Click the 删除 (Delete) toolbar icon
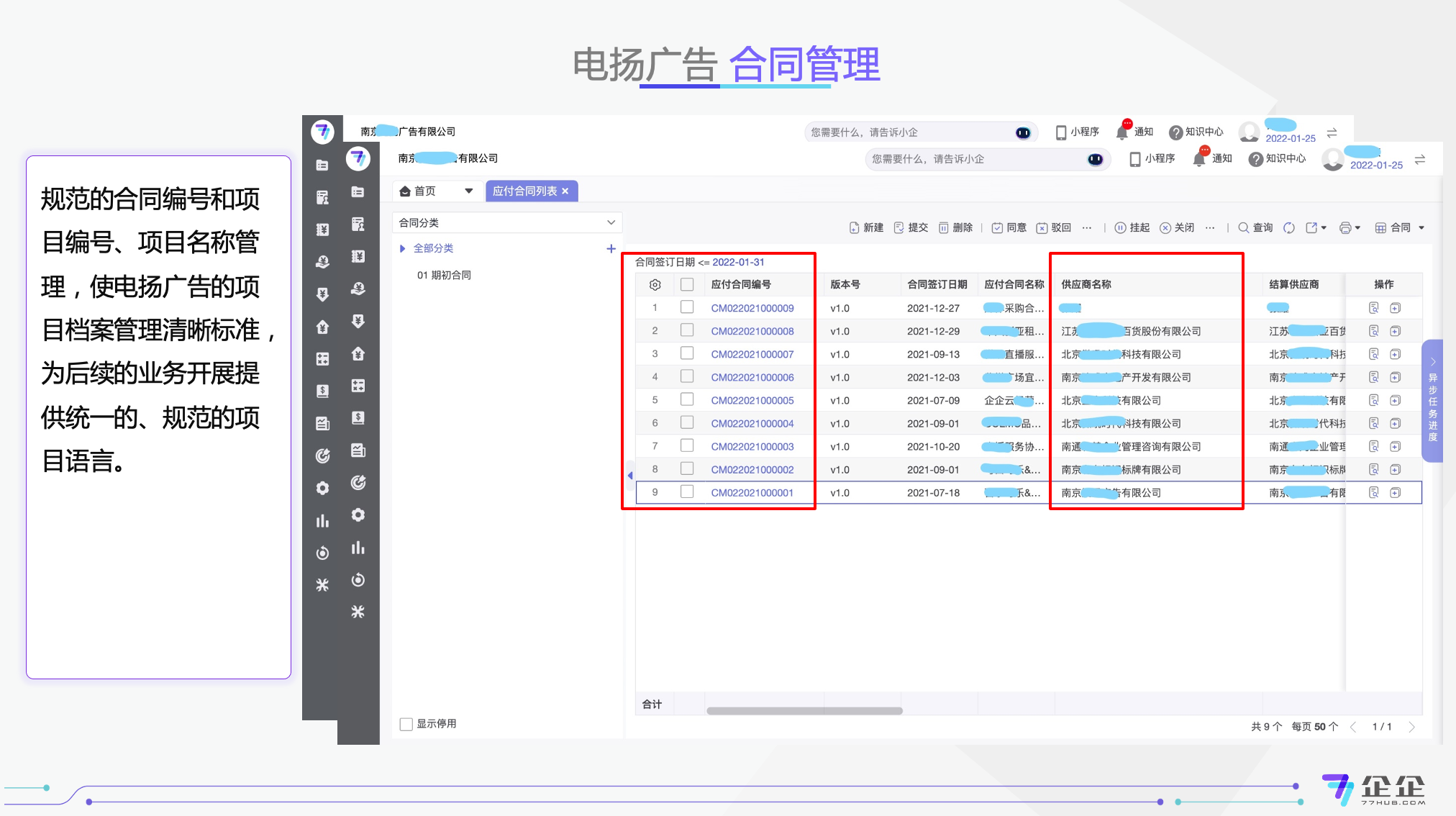The width and height of the screenshot is (1456, 816). coord(944,228)
